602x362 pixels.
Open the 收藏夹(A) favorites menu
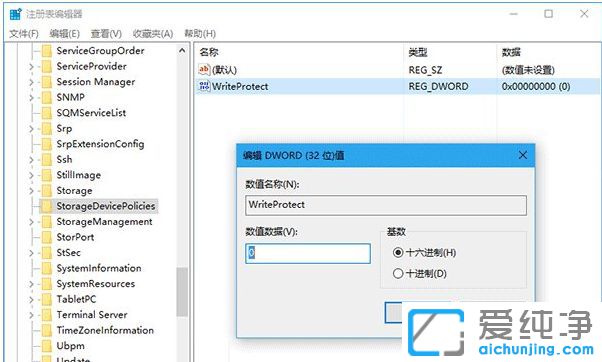(153, 34)
